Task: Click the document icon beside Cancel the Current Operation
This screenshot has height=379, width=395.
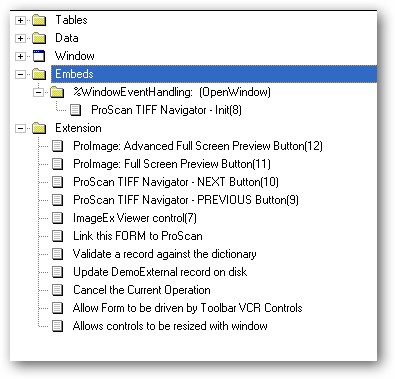Action: point(57,290)
